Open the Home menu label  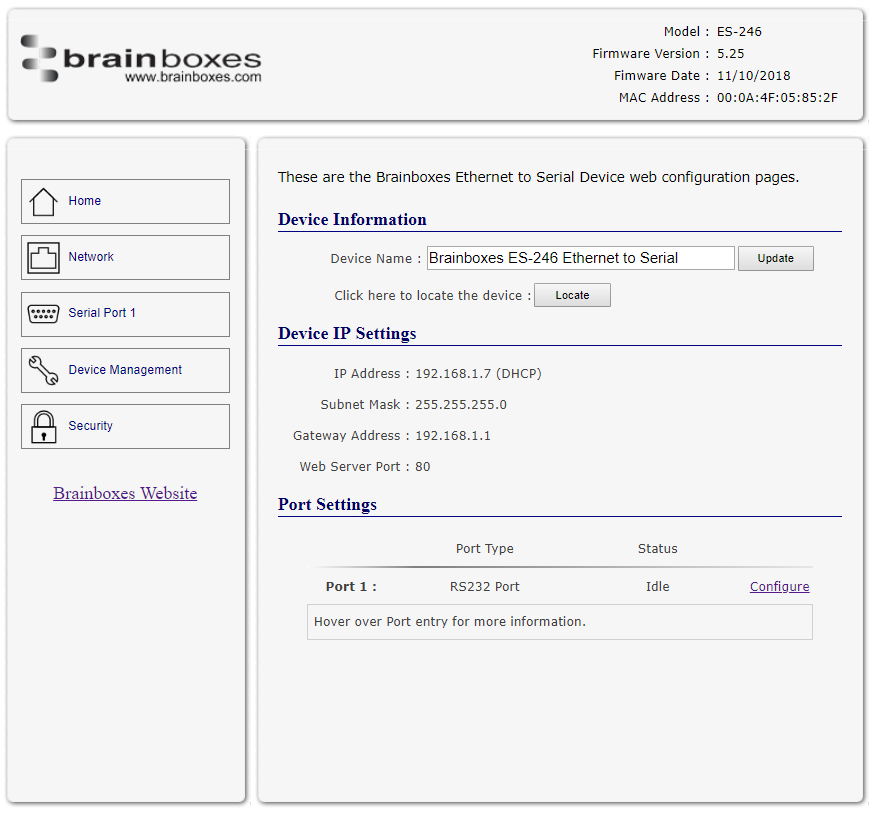84,201
